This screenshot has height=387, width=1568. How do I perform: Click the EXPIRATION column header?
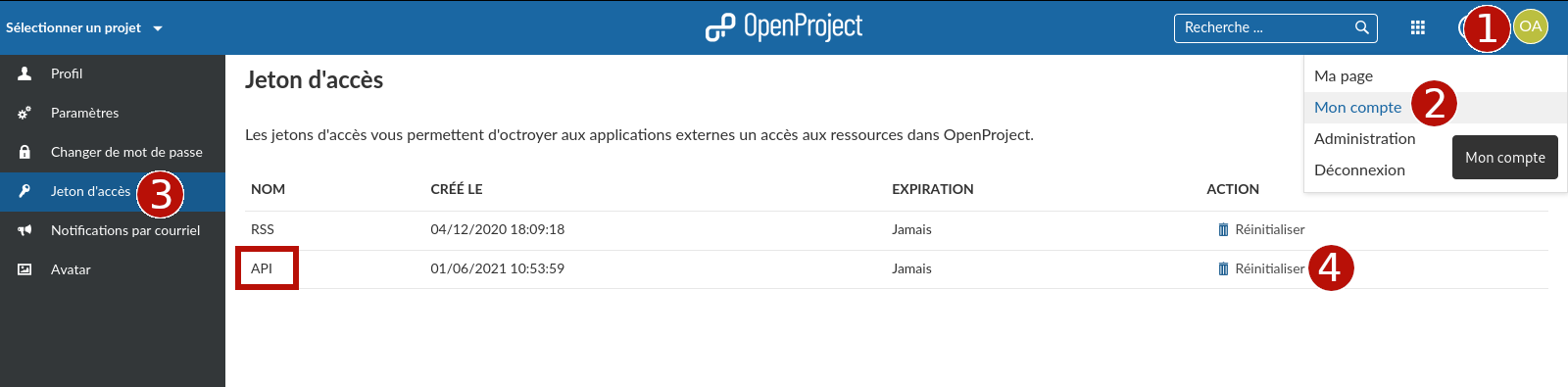click(933, 189)
